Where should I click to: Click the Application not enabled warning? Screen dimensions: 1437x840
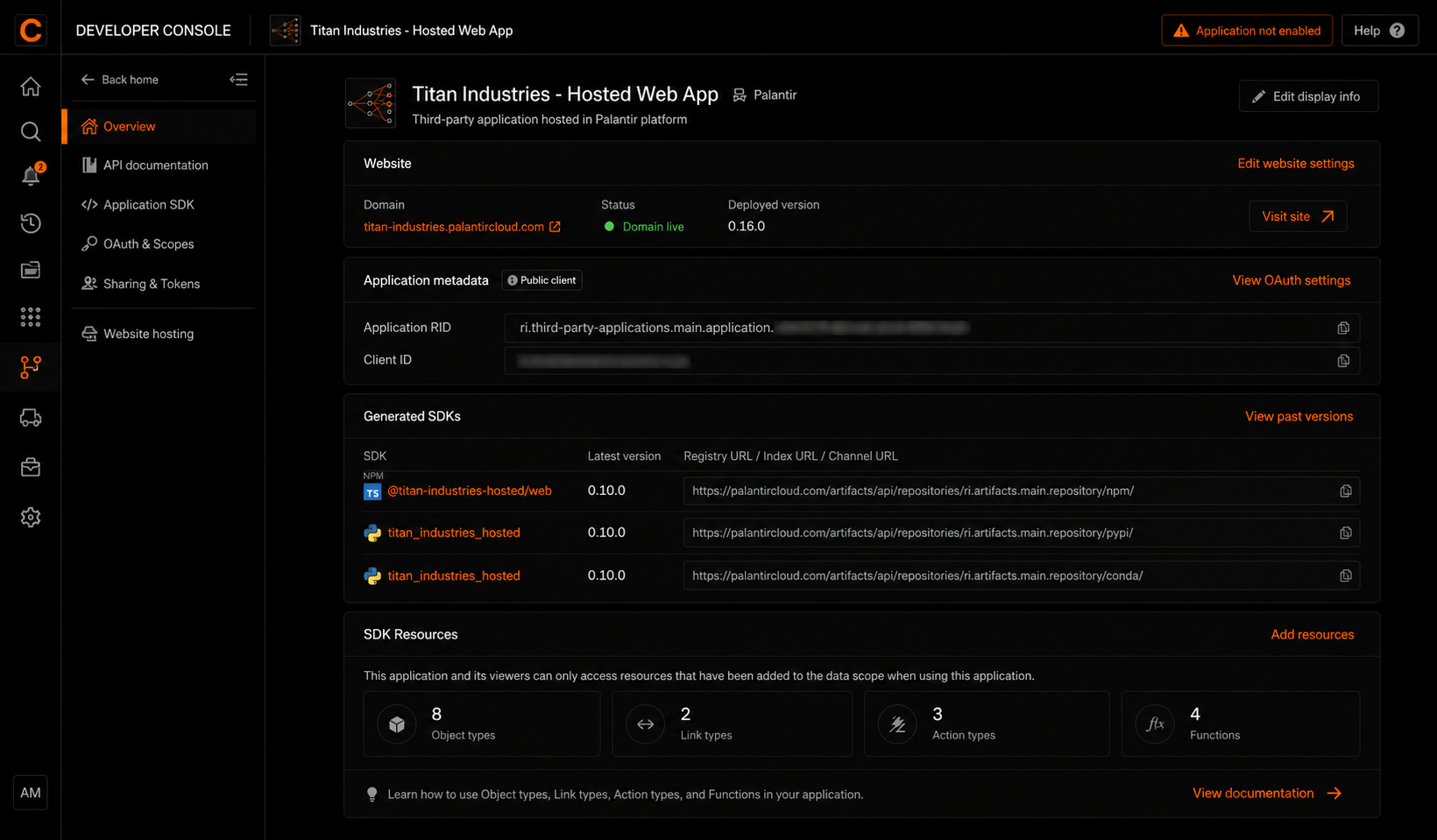[x=1247, y=31]
